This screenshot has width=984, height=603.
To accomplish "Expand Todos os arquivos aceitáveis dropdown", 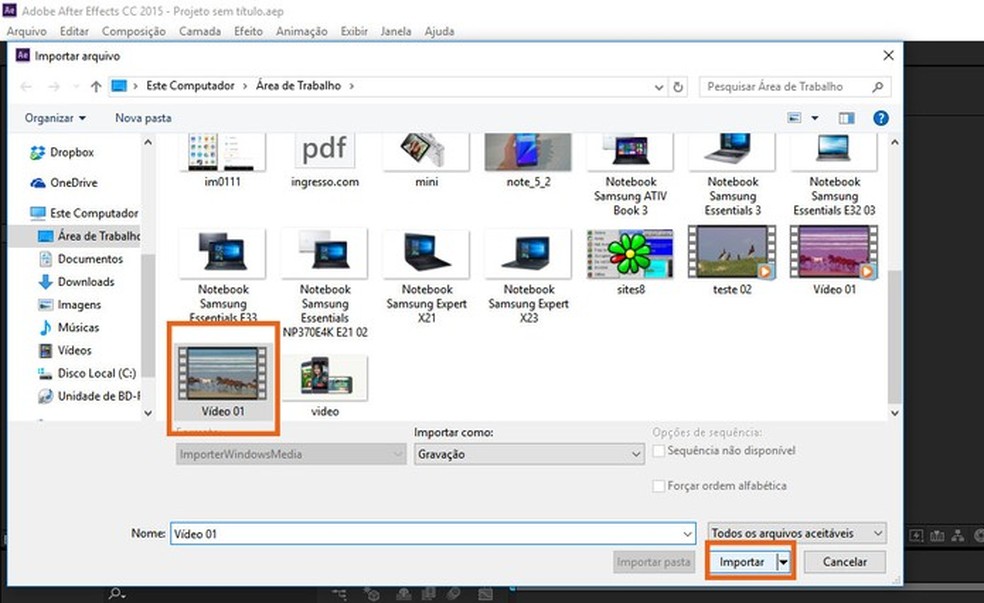I will (x=797, y=534).
